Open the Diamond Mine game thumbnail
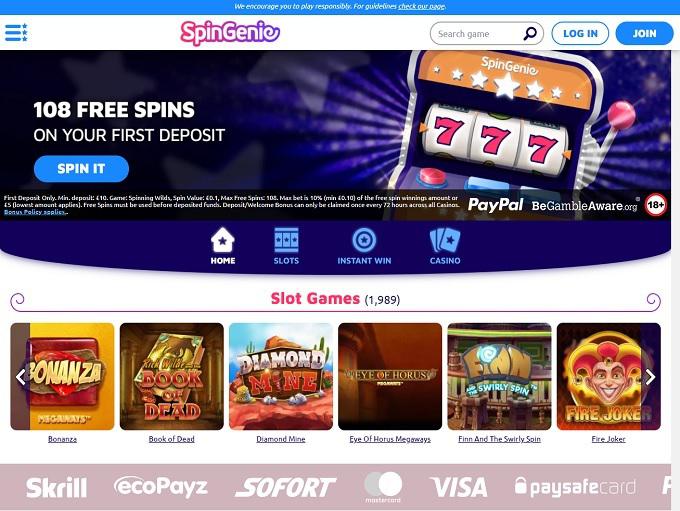 click(281, 377)
